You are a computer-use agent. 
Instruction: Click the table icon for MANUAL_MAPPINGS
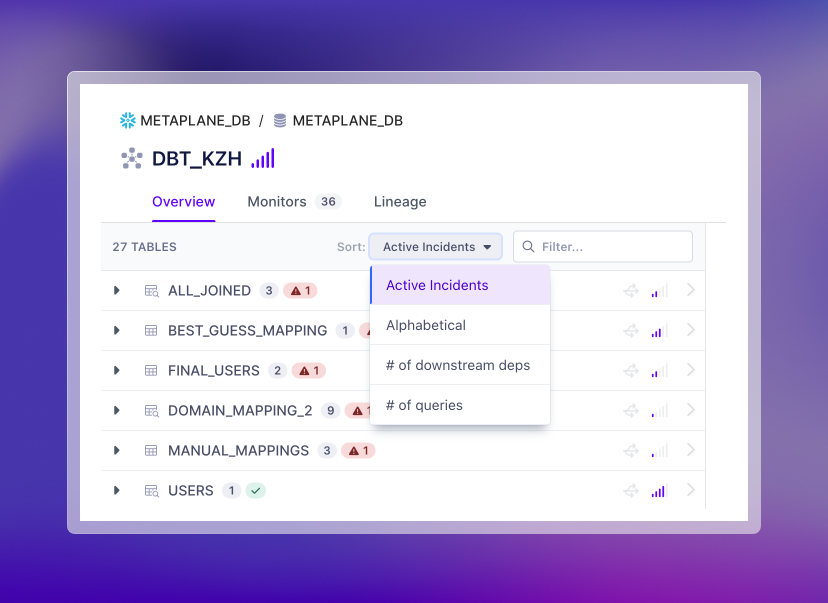click(151, 450)
